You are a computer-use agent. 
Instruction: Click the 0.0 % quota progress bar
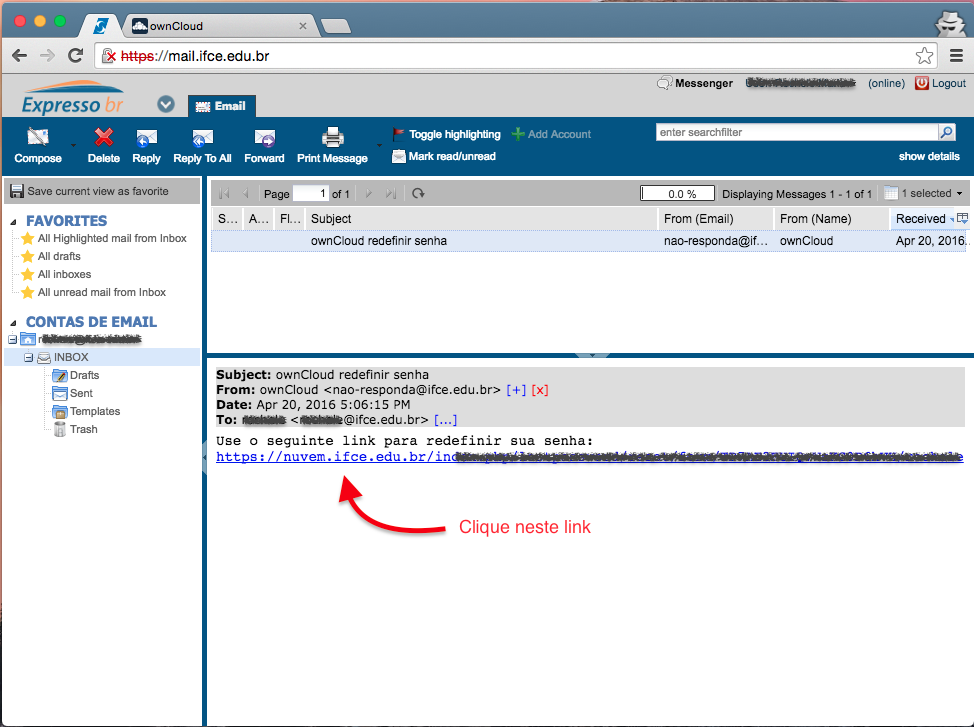678,194
